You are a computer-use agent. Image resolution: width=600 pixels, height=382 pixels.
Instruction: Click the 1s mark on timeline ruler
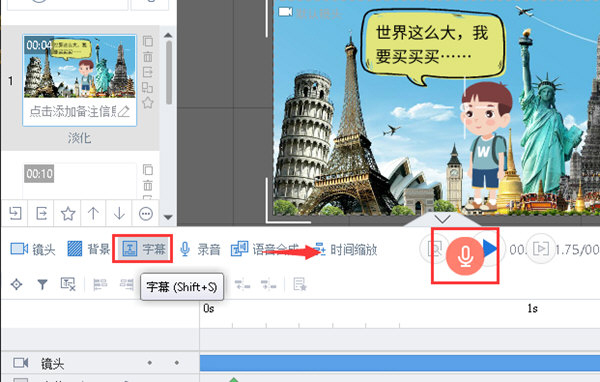[533, 309]
